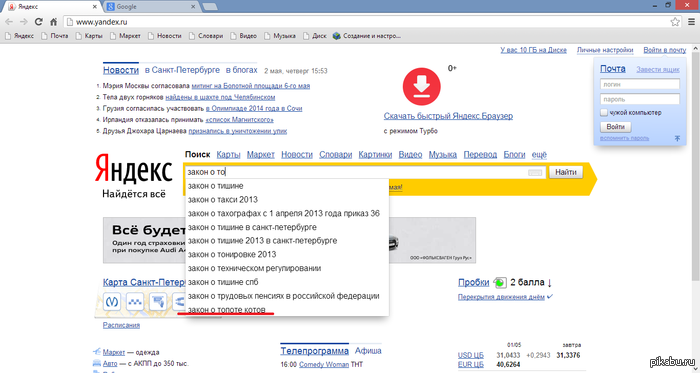Open Comedy Woman programme link
Image resolution: width=700 pixels, height=373 pixels.
pyautogui.click(x=324, y=365)
